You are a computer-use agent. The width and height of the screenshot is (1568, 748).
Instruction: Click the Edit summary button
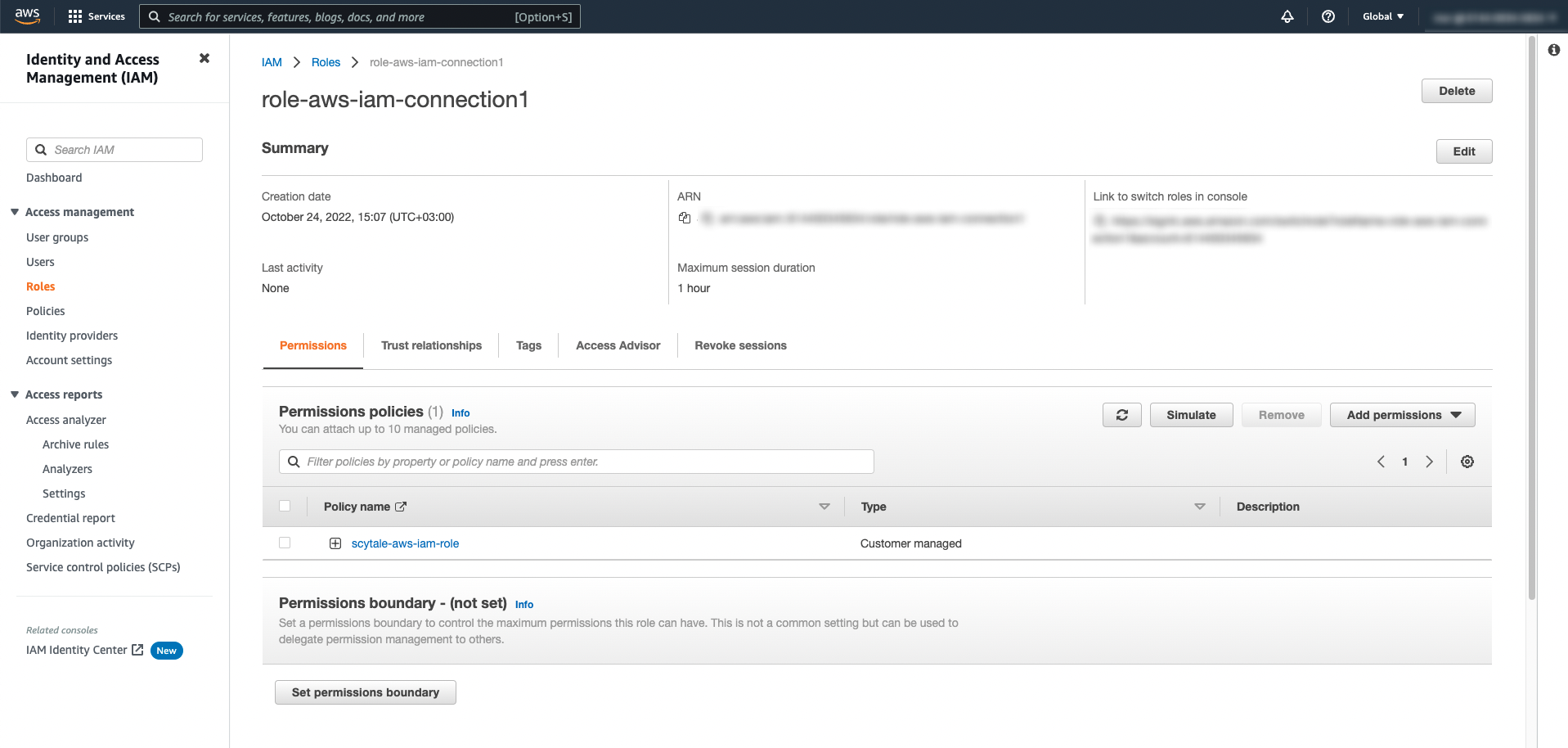tap(1464, 151)
